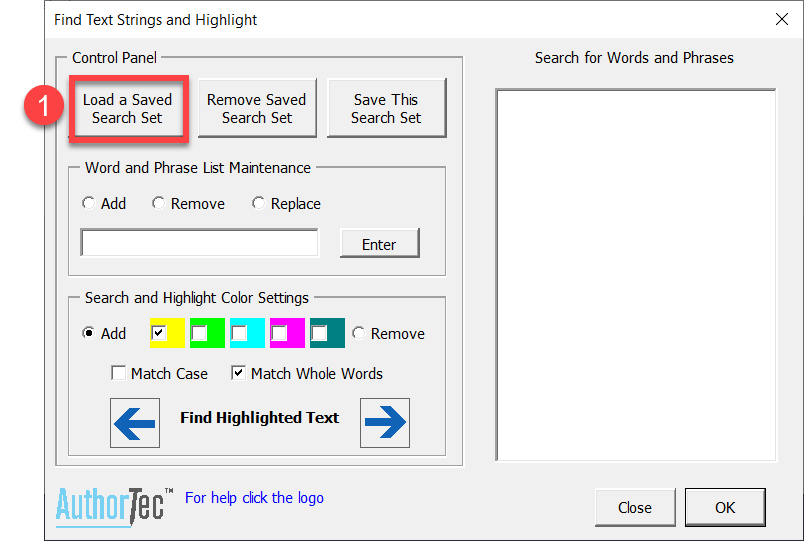The height and width of the screenshot is (541, 804).
Task: Click the word and phrase text input field
Action: pos(199,243)
